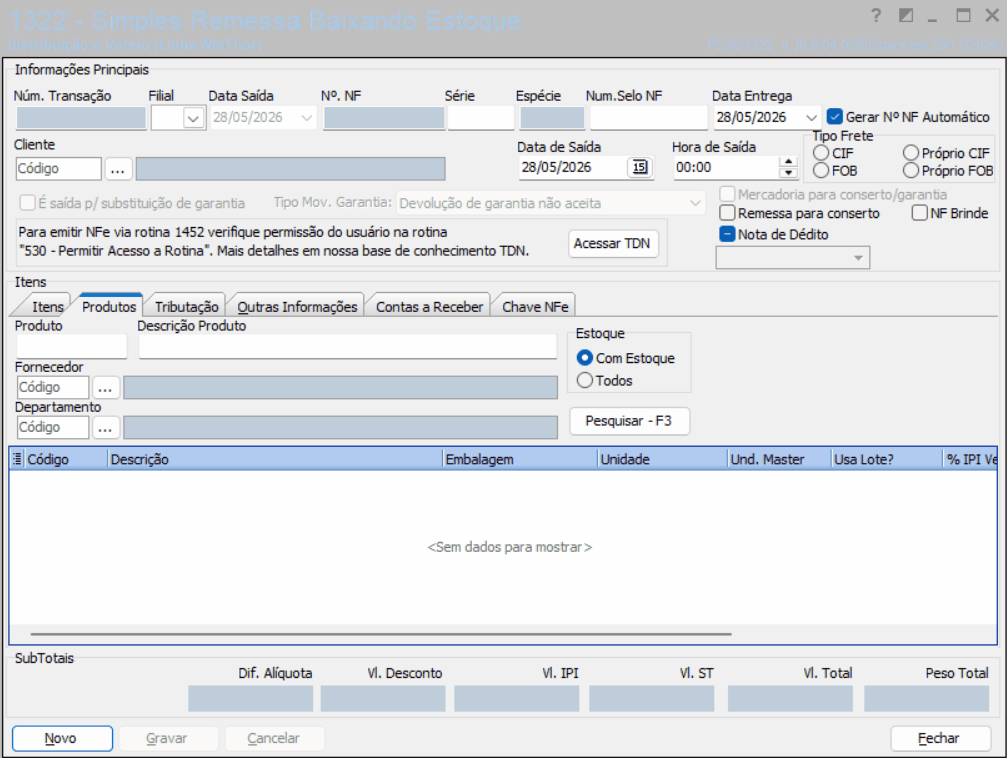The image size is (1007, 758).
Task: Click the Série input field
Action: point(480,118)
